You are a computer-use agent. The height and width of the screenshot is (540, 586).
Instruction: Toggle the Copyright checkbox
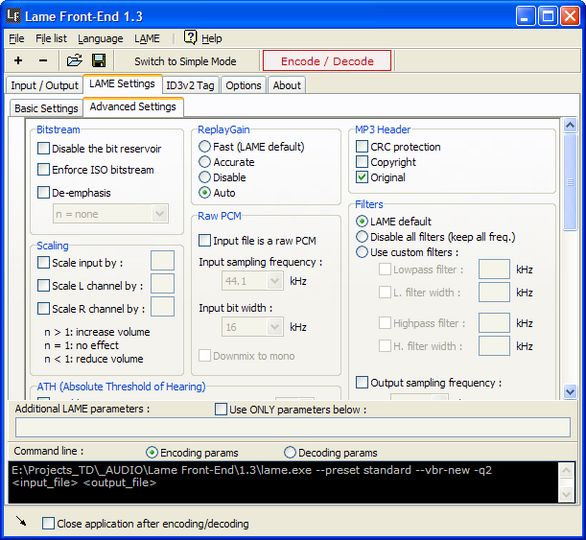pyautogui.click(x=362, y=161)
